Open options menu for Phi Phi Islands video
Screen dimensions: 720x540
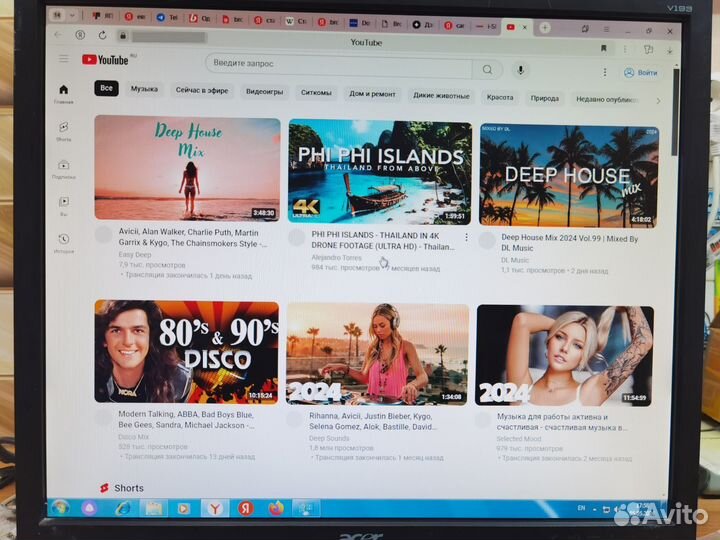click(466, 237)
